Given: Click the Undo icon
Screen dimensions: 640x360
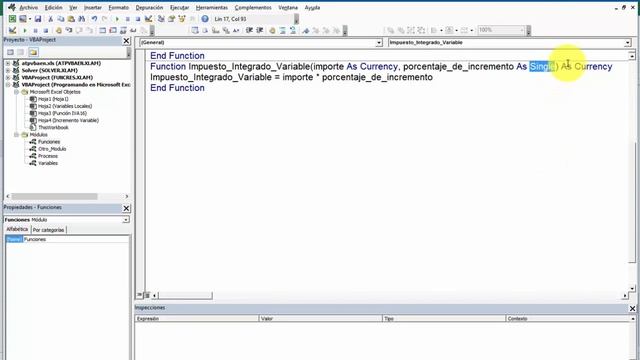Looking at the screenshot, I should (x=94, y=19).
